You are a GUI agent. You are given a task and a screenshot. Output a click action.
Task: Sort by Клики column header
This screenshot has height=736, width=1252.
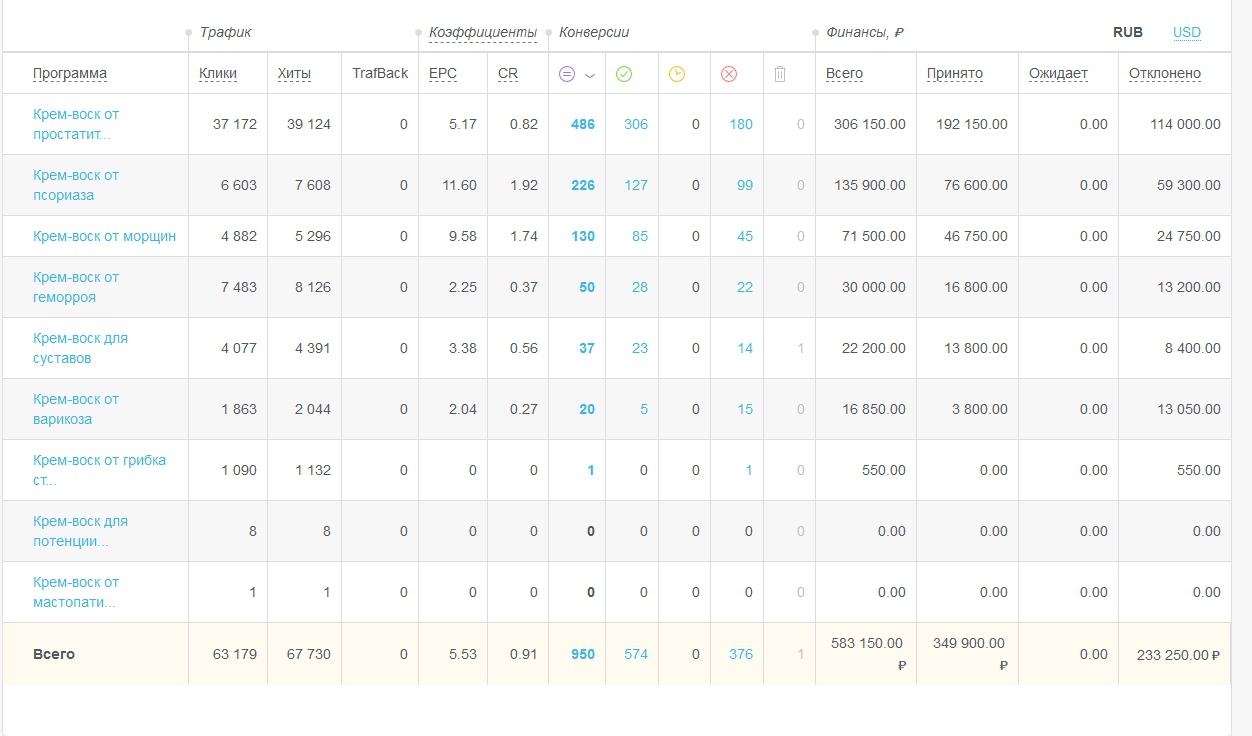pyautogui.click(x=218, y=73)
